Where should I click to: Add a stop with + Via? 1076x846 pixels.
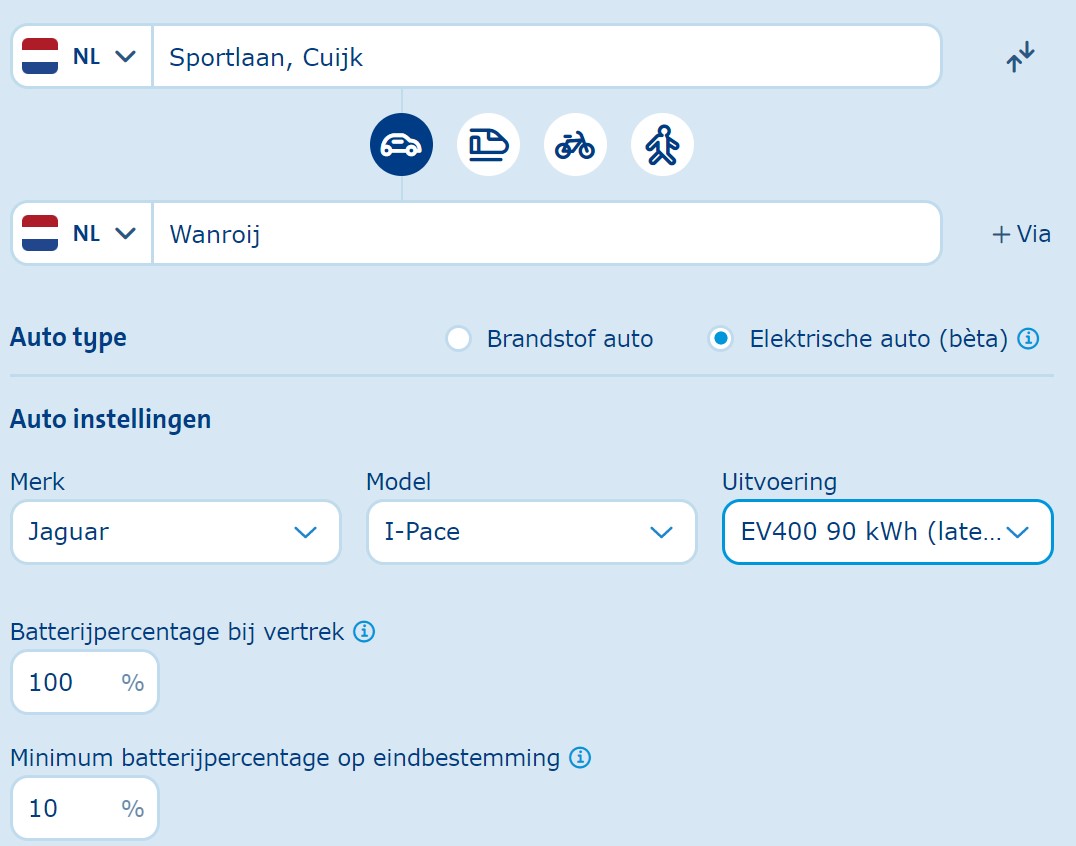pos(1021,234)
